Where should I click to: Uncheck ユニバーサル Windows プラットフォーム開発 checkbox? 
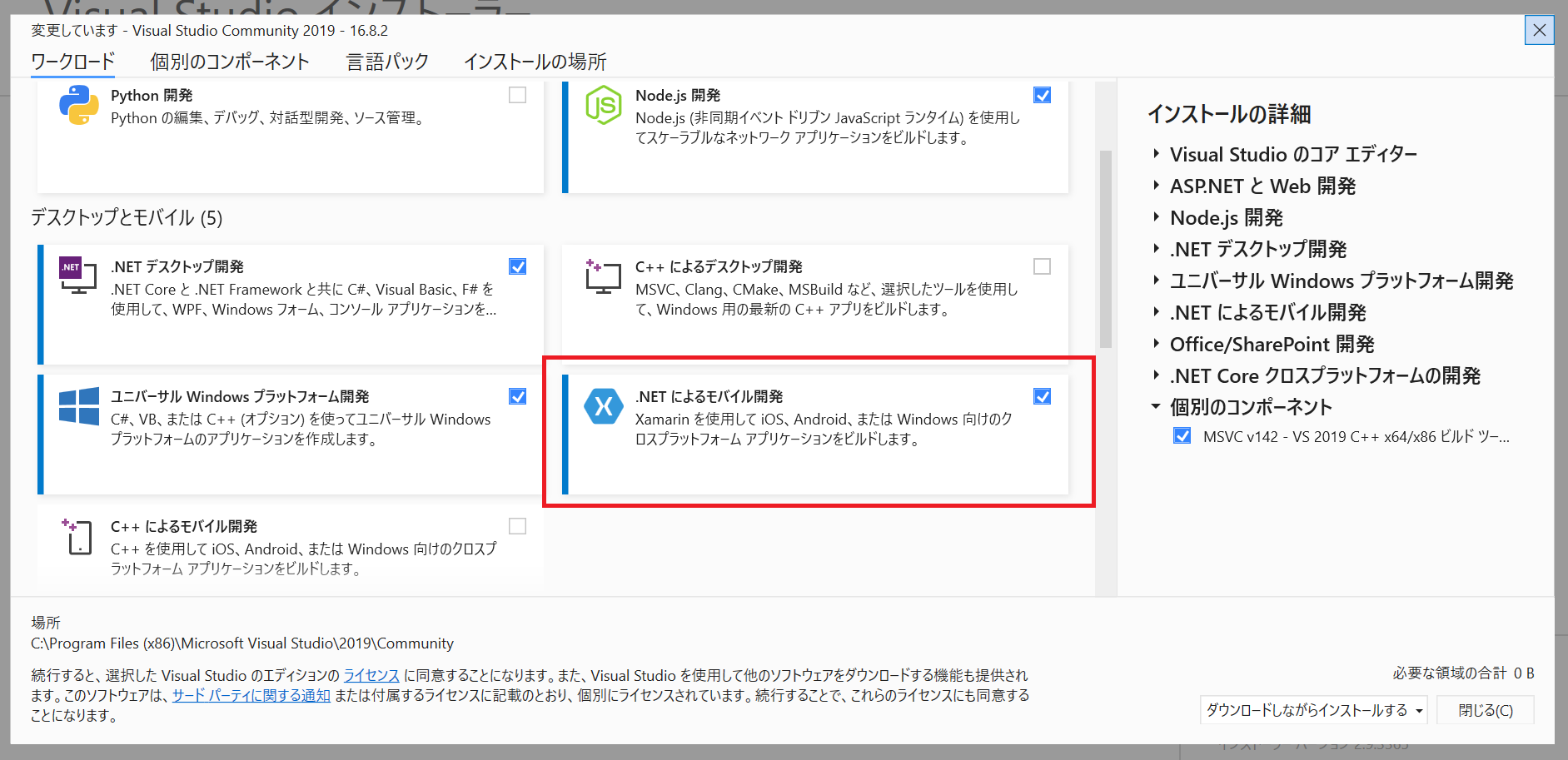point(518,396)
